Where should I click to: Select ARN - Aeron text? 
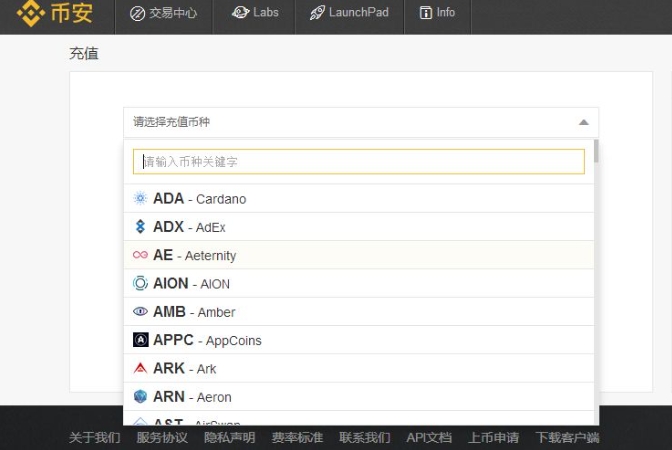pyautogui.click(x=192, y=397)
